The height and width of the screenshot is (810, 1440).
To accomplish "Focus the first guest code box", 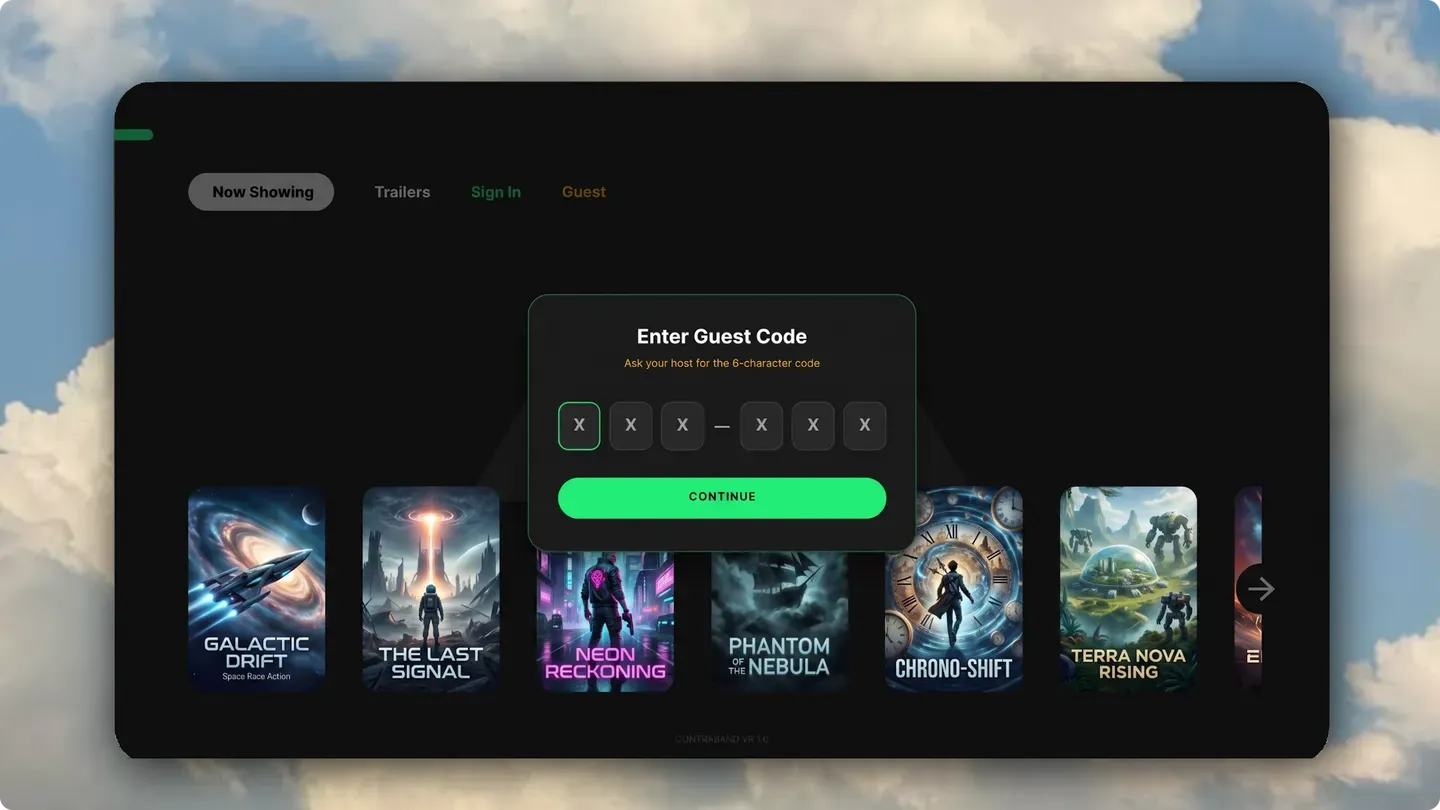I will coord(579,426).
